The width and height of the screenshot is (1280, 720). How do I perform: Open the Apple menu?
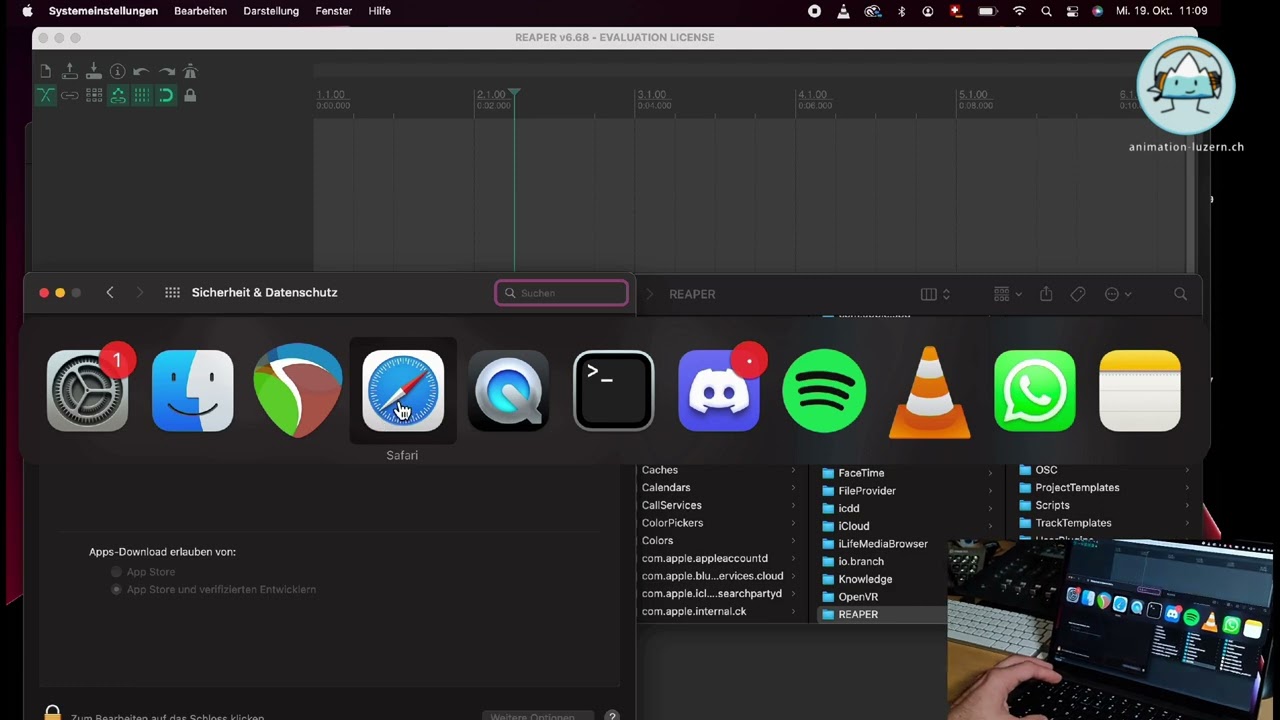27,11
